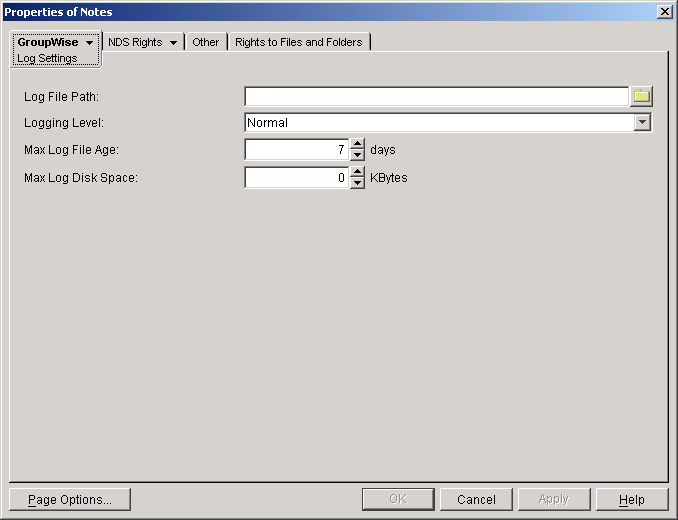Focus the Max Log Disk Space field
The image size is (678, 520).
297,178
